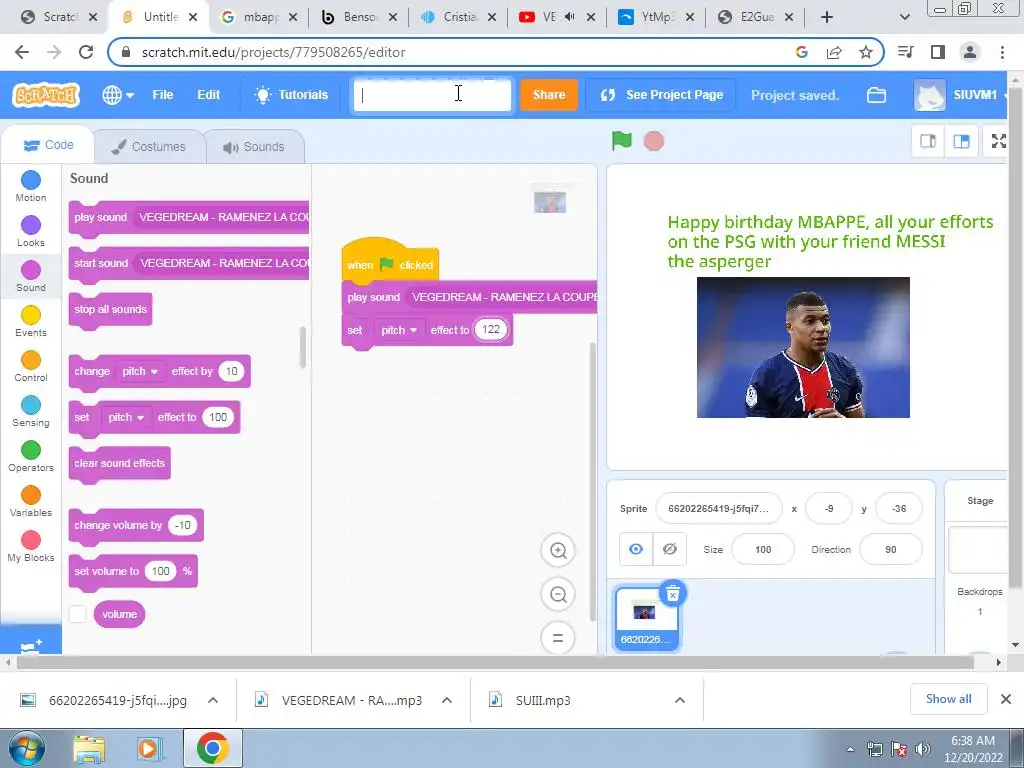Click the orange Share button
The image size is (1024, 768).
click(x=549, y=95)
